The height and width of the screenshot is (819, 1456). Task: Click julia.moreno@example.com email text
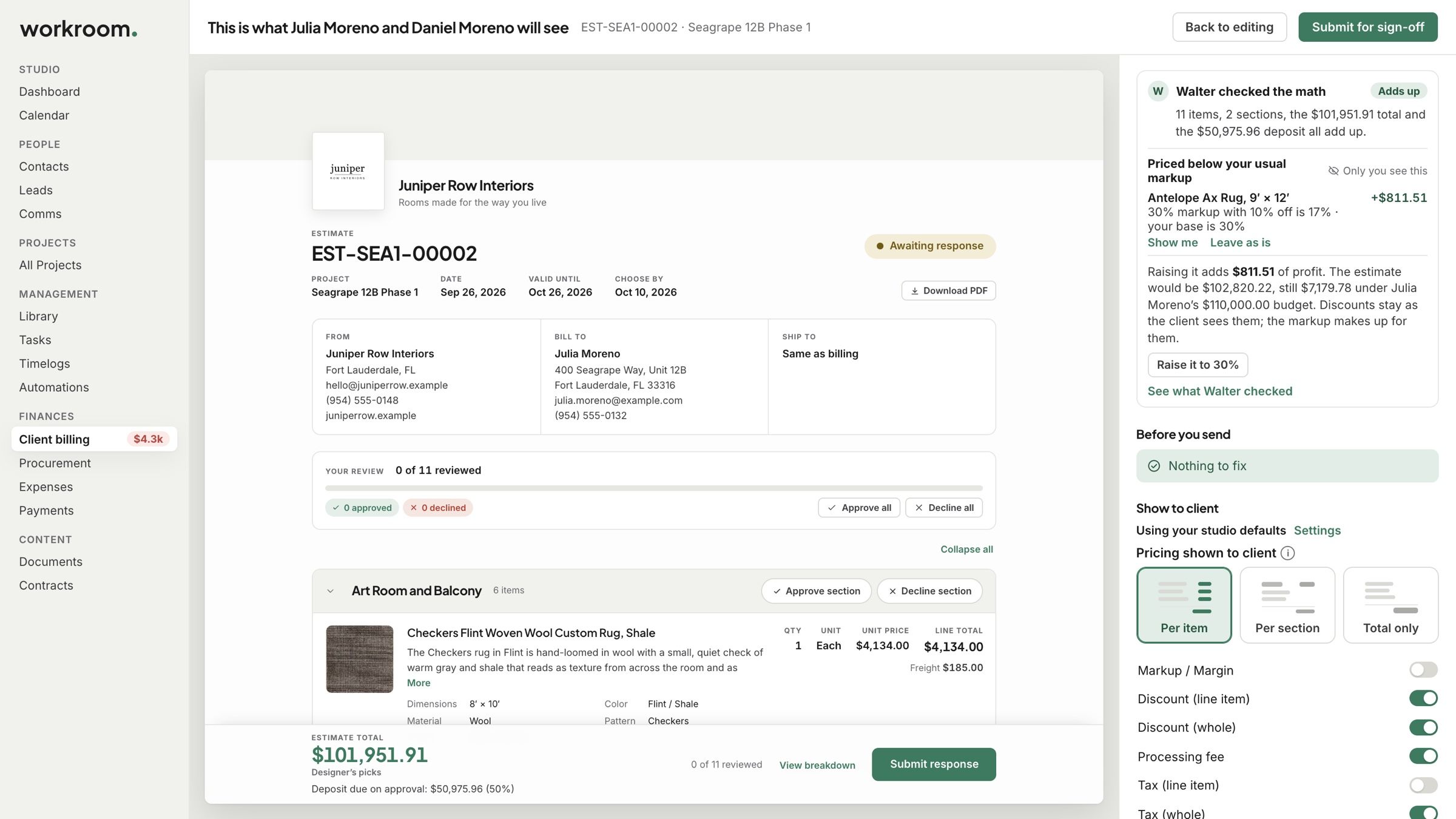tap(618, 400)
